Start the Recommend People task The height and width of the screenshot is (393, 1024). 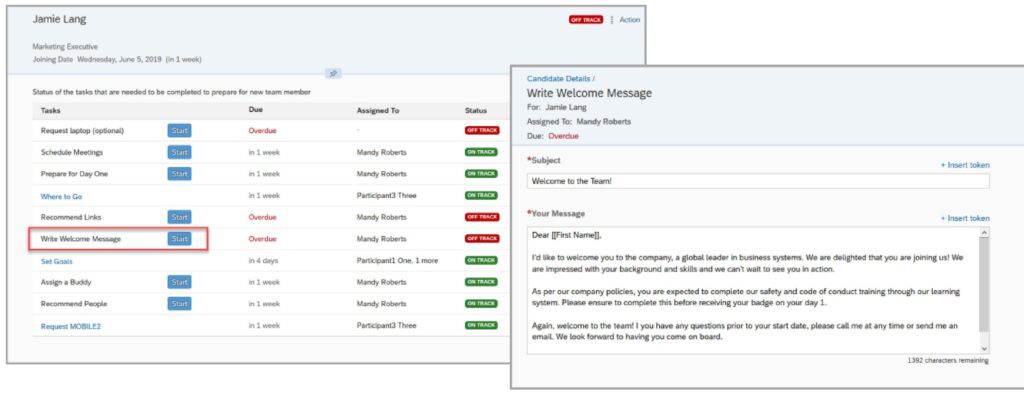180,304
